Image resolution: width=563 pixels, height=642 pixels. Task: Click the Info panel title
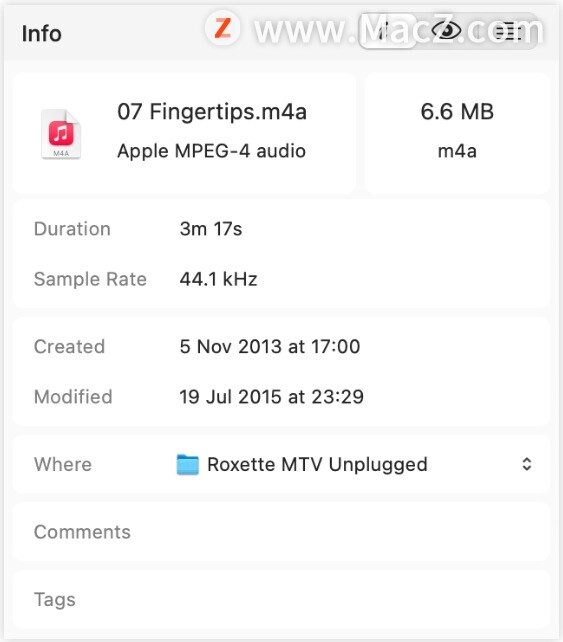click(42, 34)
